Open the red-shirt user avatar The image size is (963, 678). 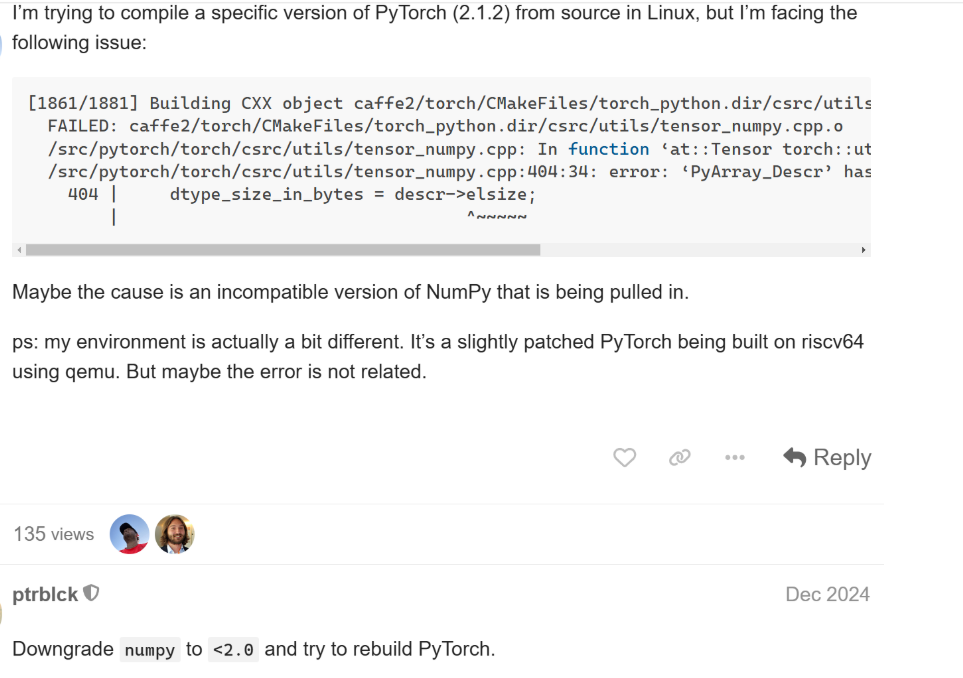[130, 534]
